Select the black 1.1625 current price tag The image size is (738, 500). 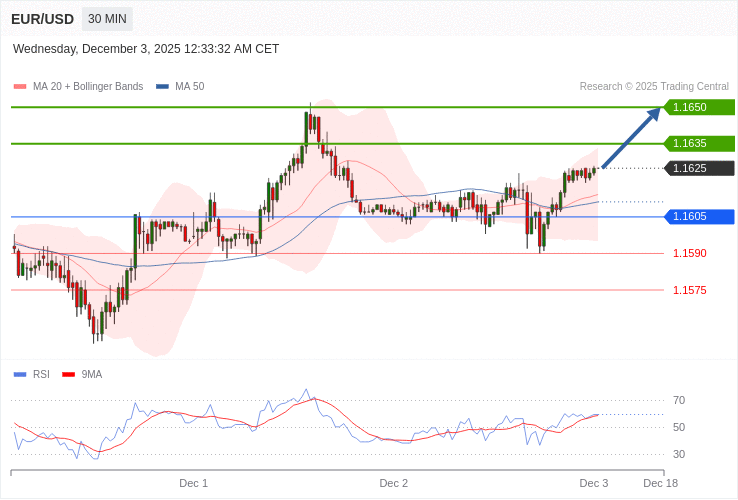pos(699,168)
